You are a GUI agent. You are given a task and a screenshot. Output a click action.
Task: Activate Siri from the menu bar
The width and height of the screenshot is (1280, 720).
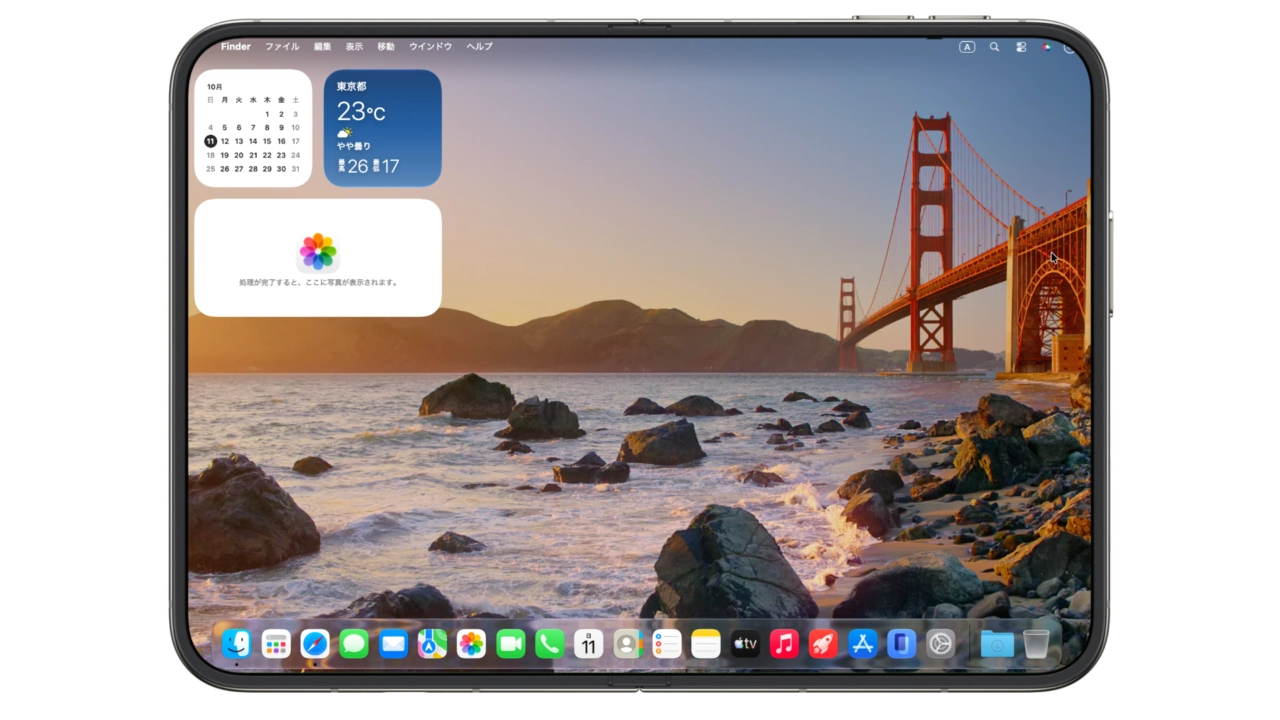click(x=1046, y=47)
